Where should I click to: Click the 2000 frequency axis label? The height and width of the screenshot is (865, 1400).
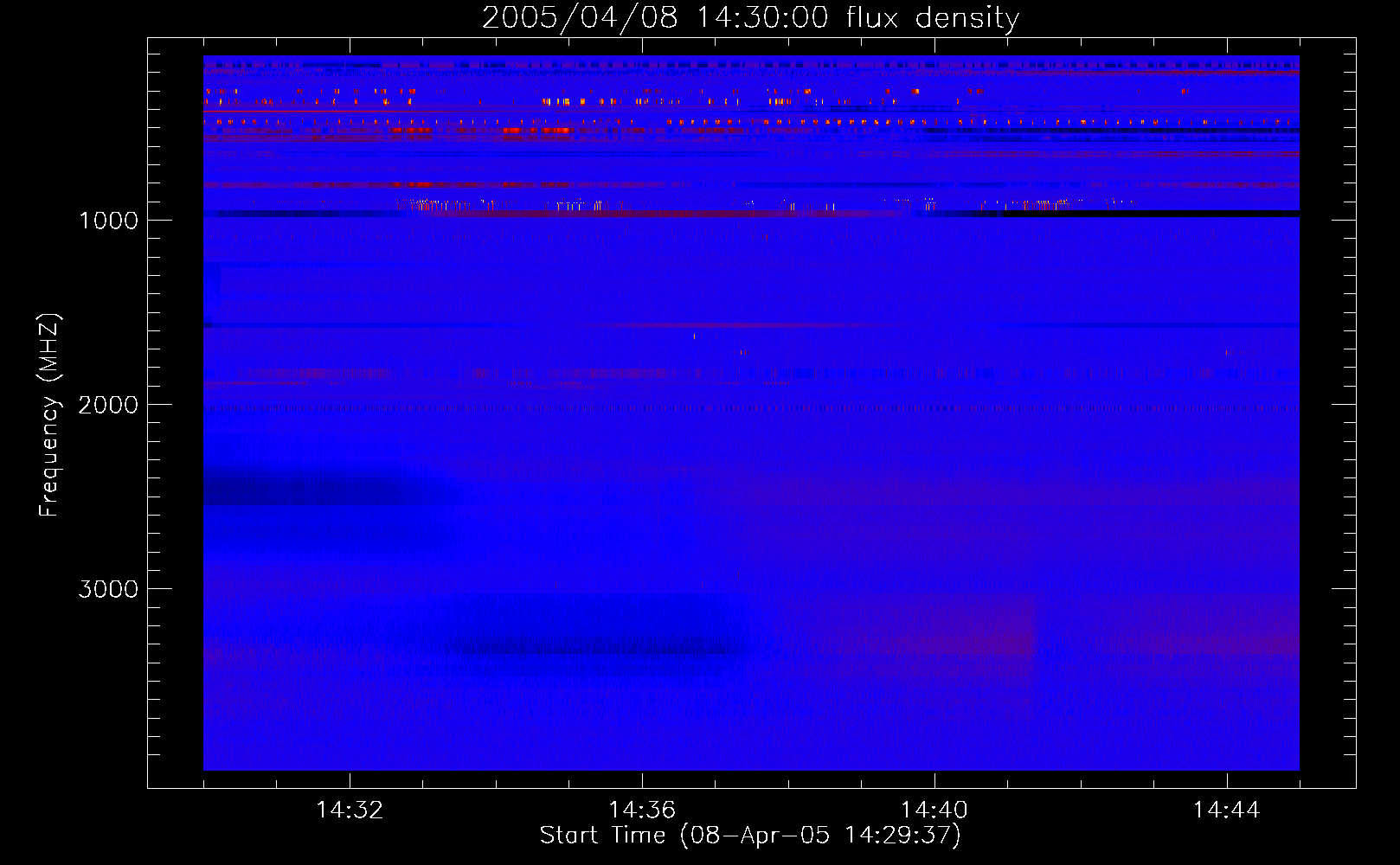pos(108,405)
